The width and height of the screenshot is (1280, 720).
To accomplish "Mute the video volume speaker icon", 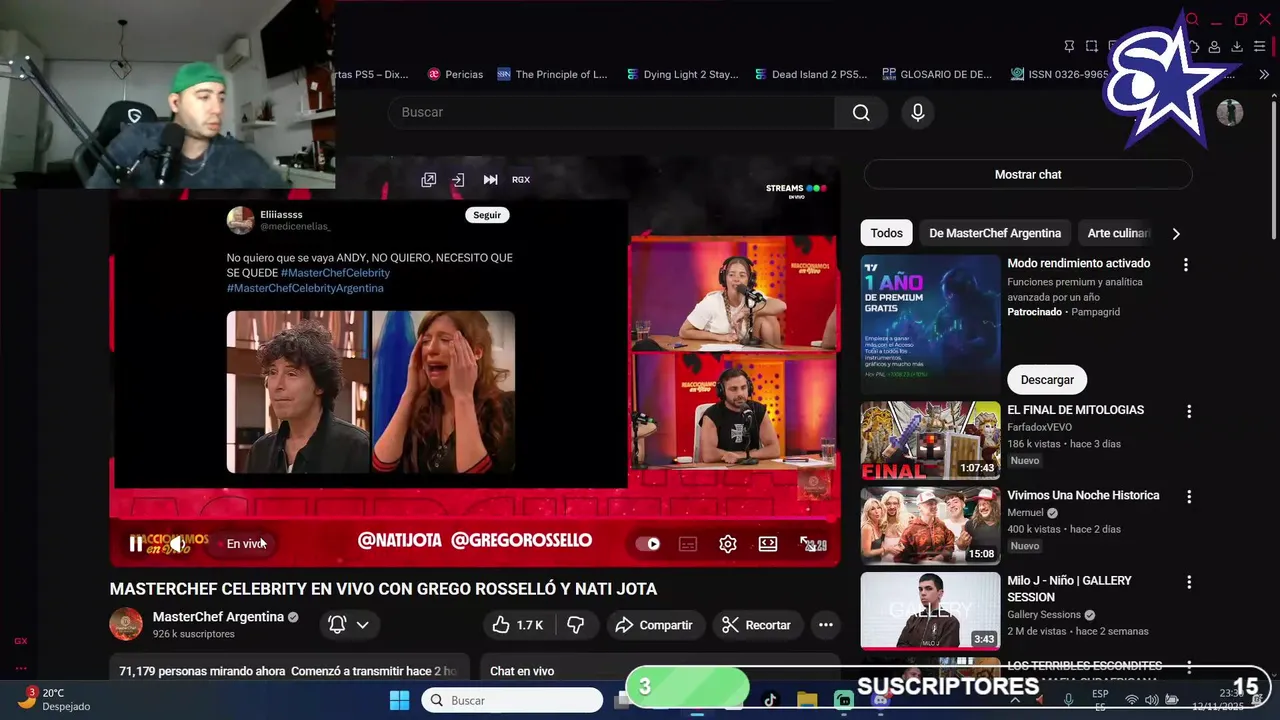I will (177, 544).
